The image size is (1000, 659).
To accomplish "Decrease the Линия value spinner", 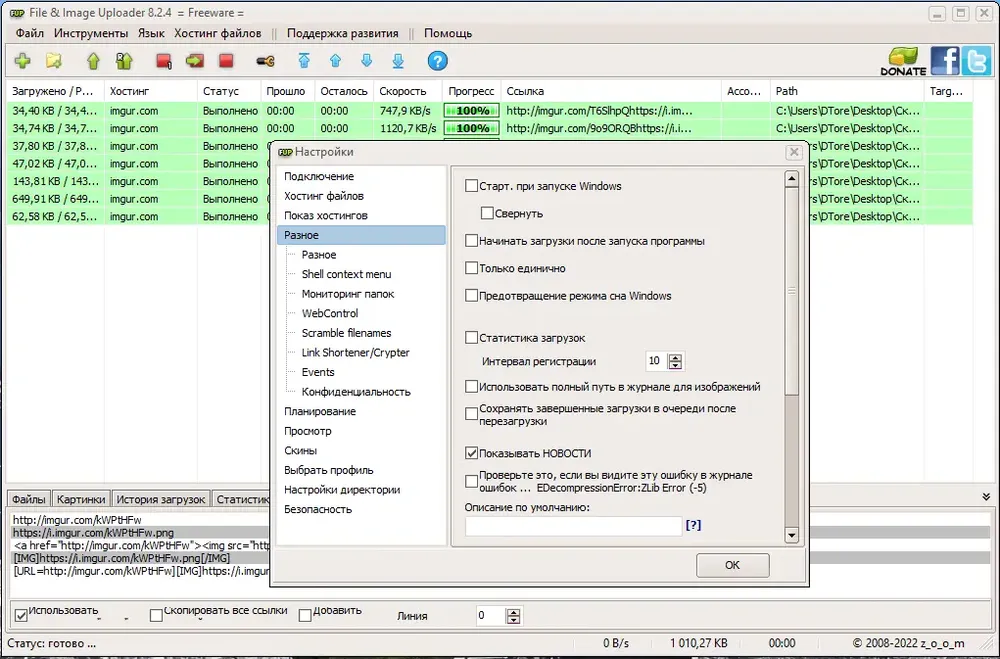I will pyautogui.click(x=513, y=620).
